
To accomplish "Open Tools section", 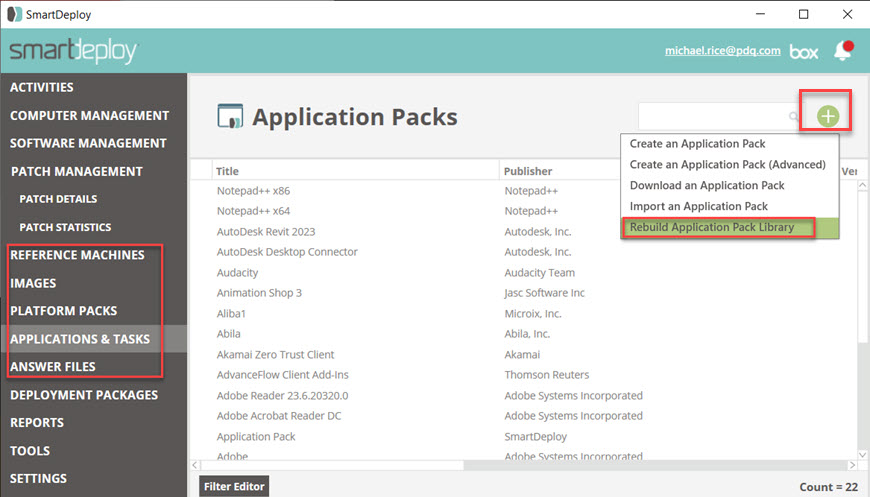I will click(30, 450).
